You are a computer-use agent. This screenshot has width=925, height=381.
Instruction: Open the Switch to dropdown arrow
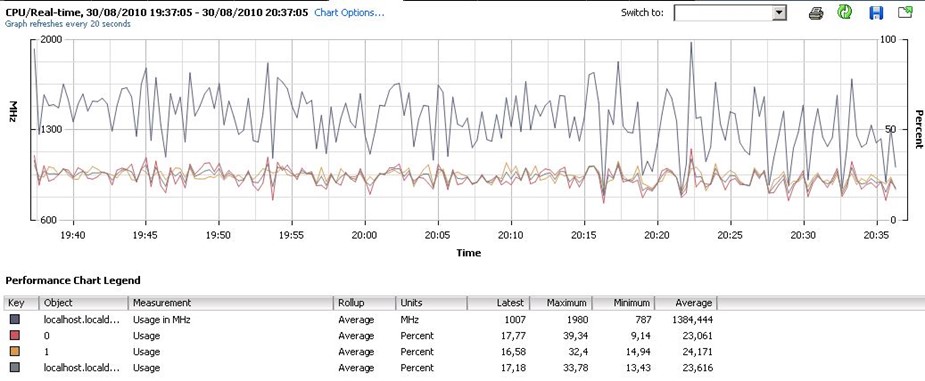click(779, 13)
